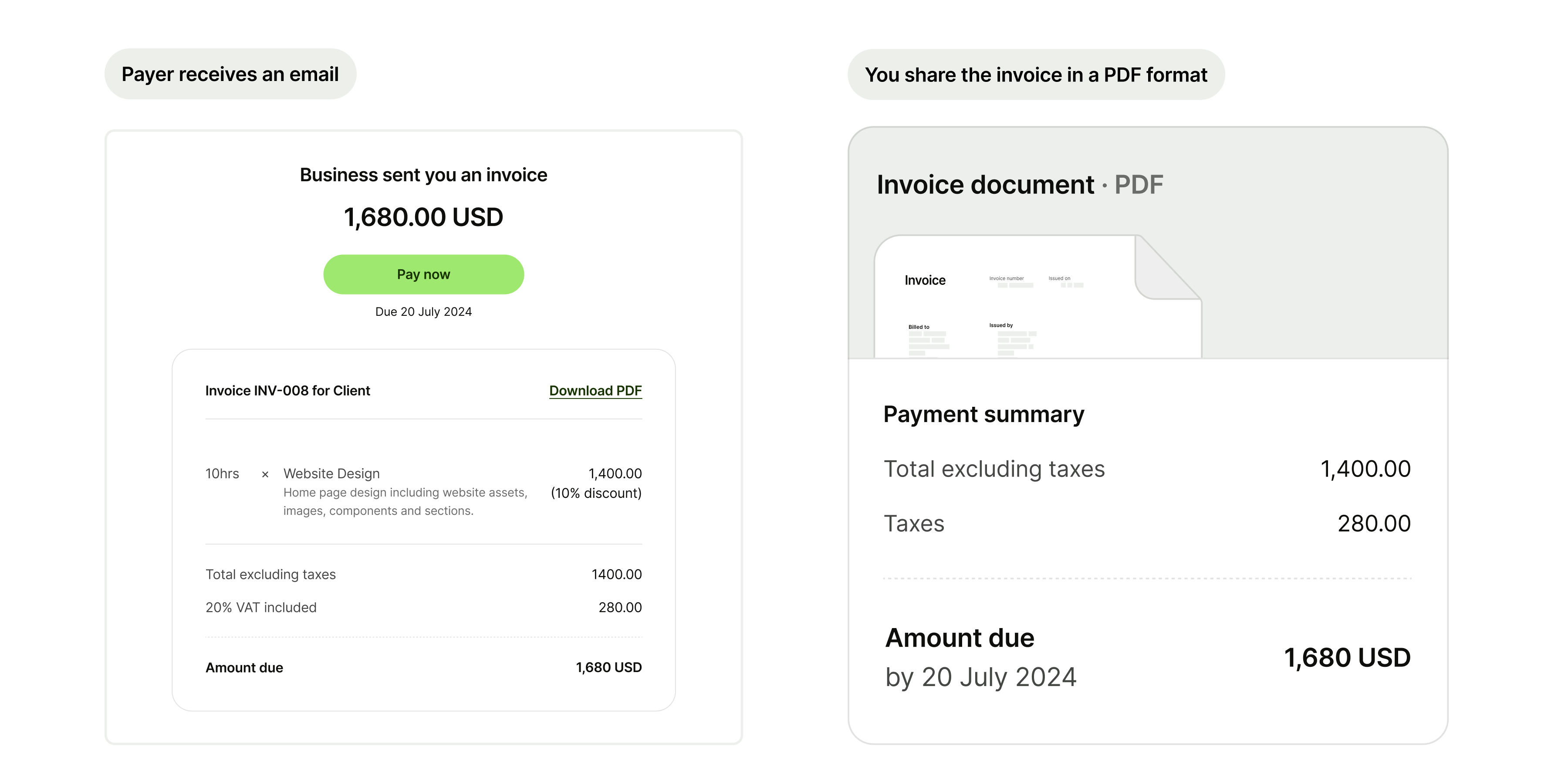Click the "20% VAT included" row label
Viewport: 1568px width, 784px height.
(260, 608)
